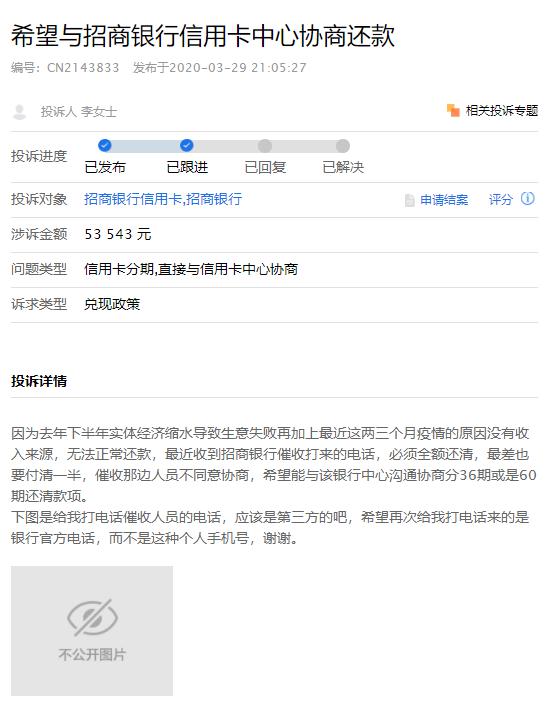Click the complaint number CN2143833
The height and width of the screenshot is (721, 553).
click(x=83, y=68)
